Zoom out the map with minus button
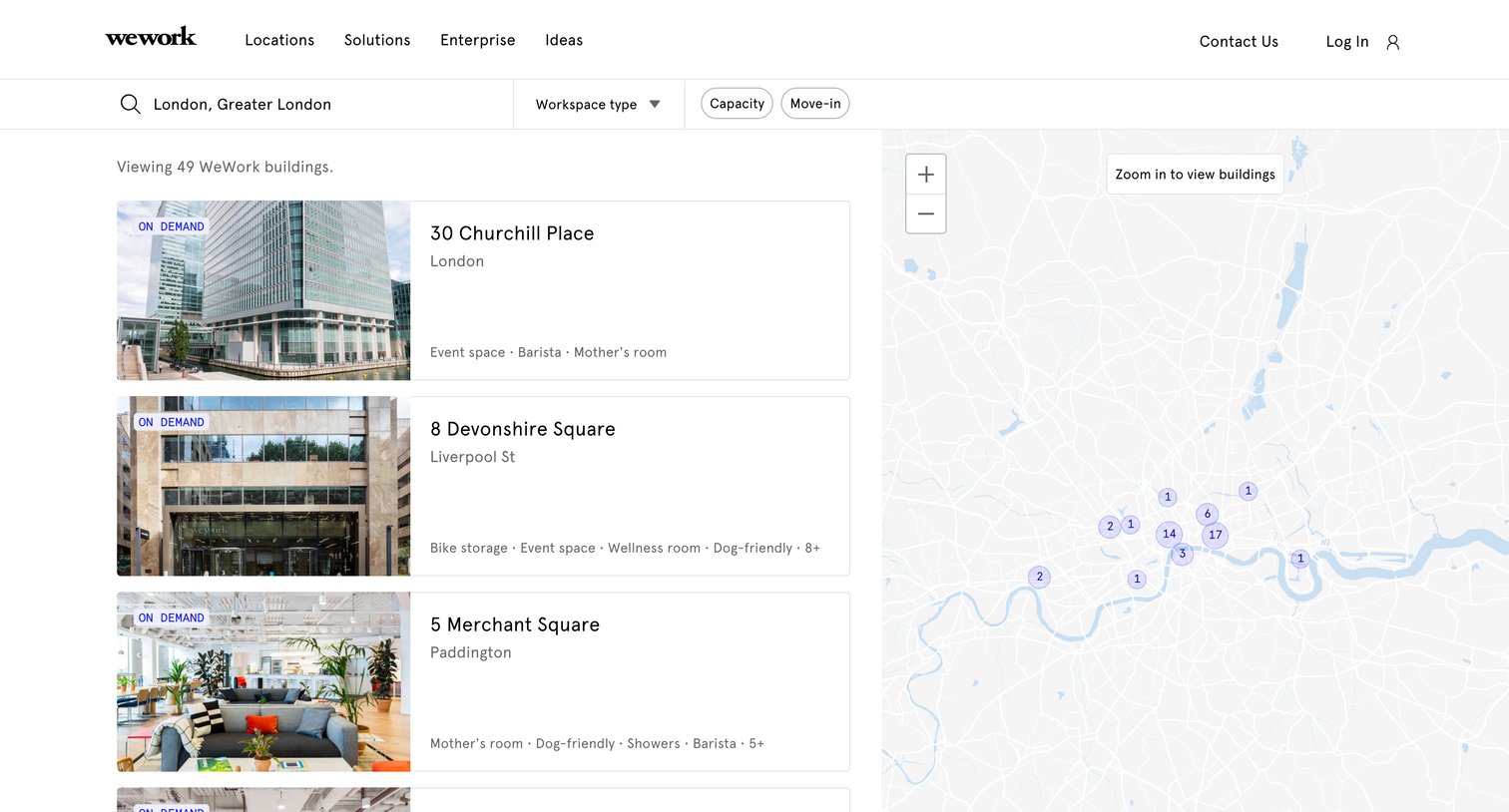 click(x=926, y=213)
